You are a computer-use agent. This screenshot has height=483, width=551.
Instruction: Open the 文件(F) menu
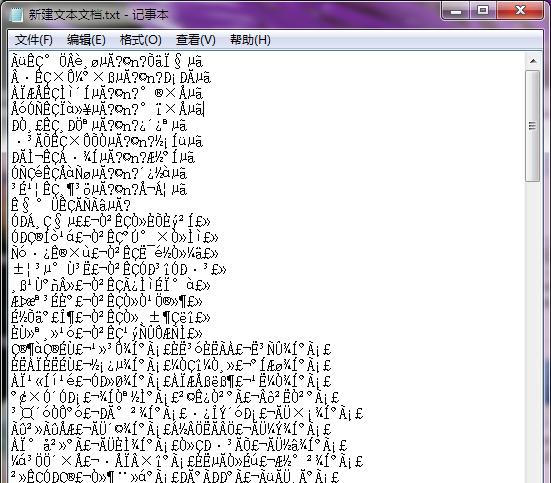click(34, 40)
